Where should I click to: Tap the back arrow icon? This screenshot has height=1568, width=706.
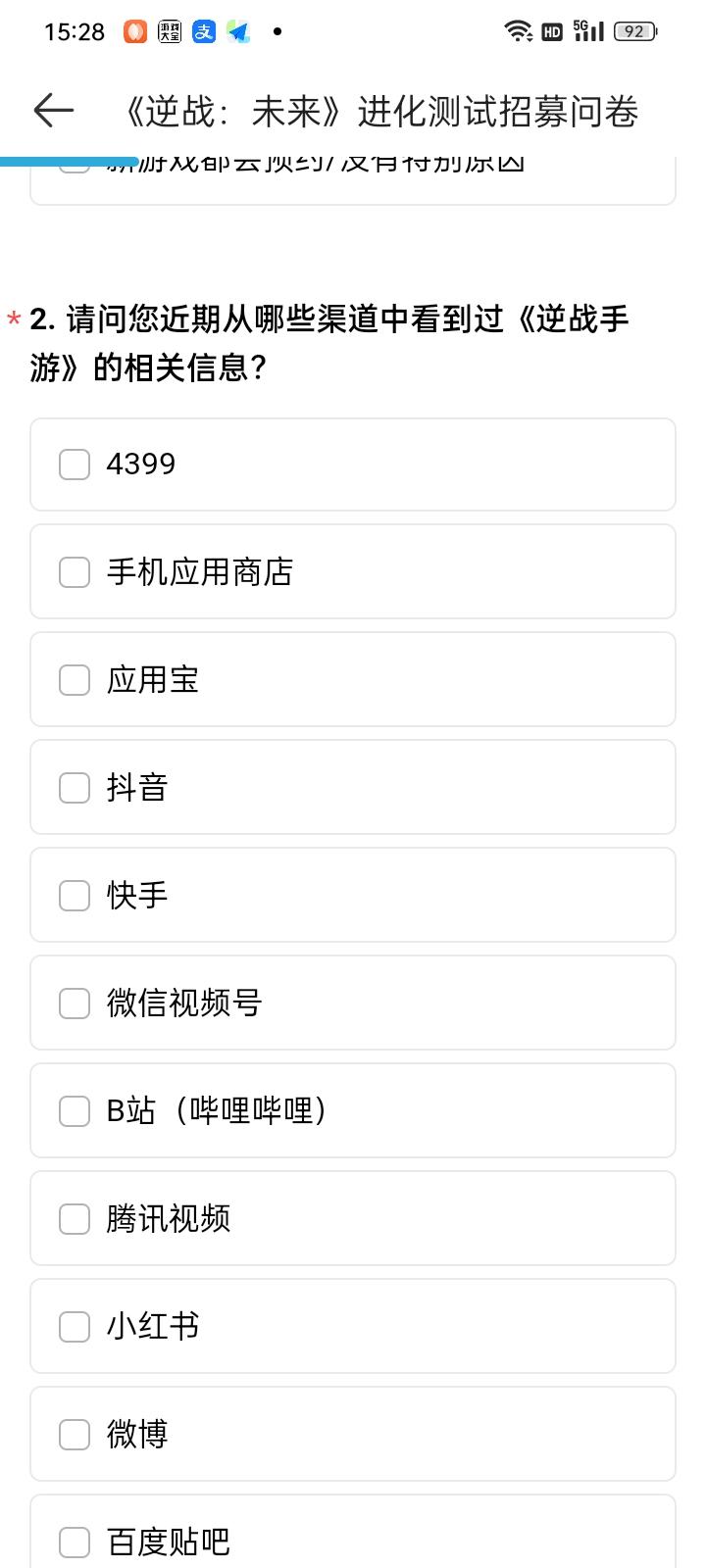pyautogui.click(x=54, y=111)
